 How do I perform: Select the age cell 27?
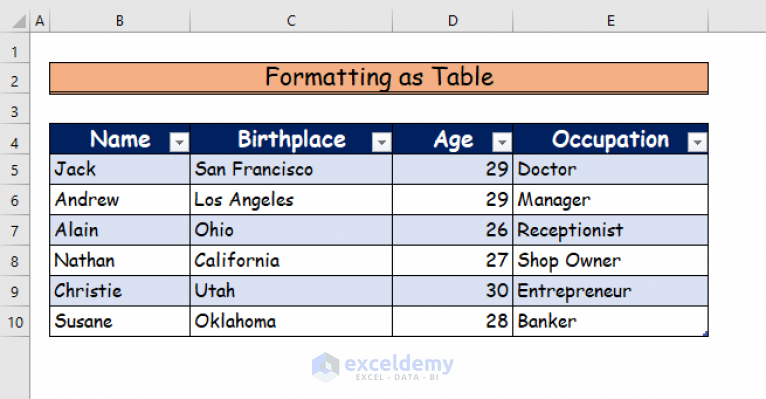453,260
